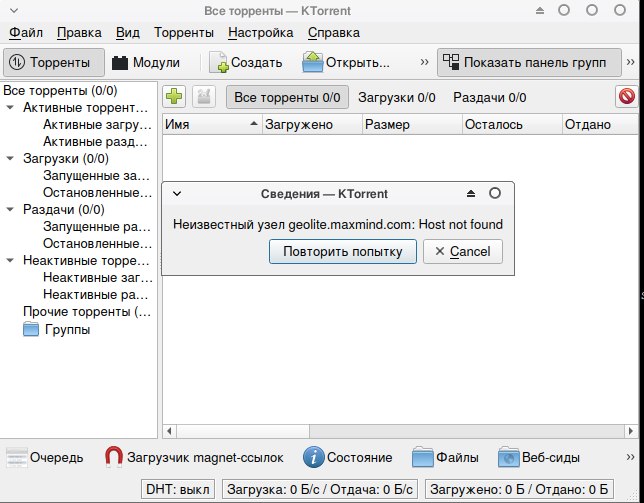
Task: Select Активные раздачи tree item
Action: pyautogui.click(x=95, y=142)
